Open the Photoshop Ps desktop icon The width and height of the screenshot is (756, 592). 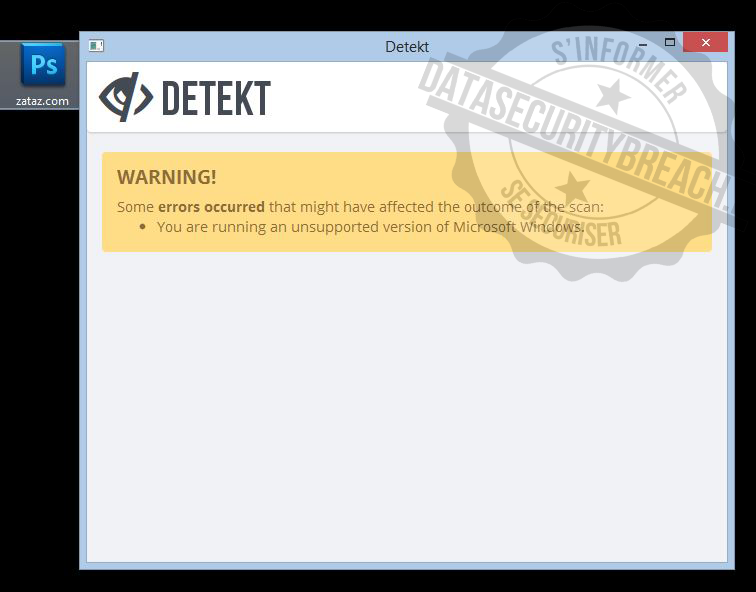[x=42, y=65]
